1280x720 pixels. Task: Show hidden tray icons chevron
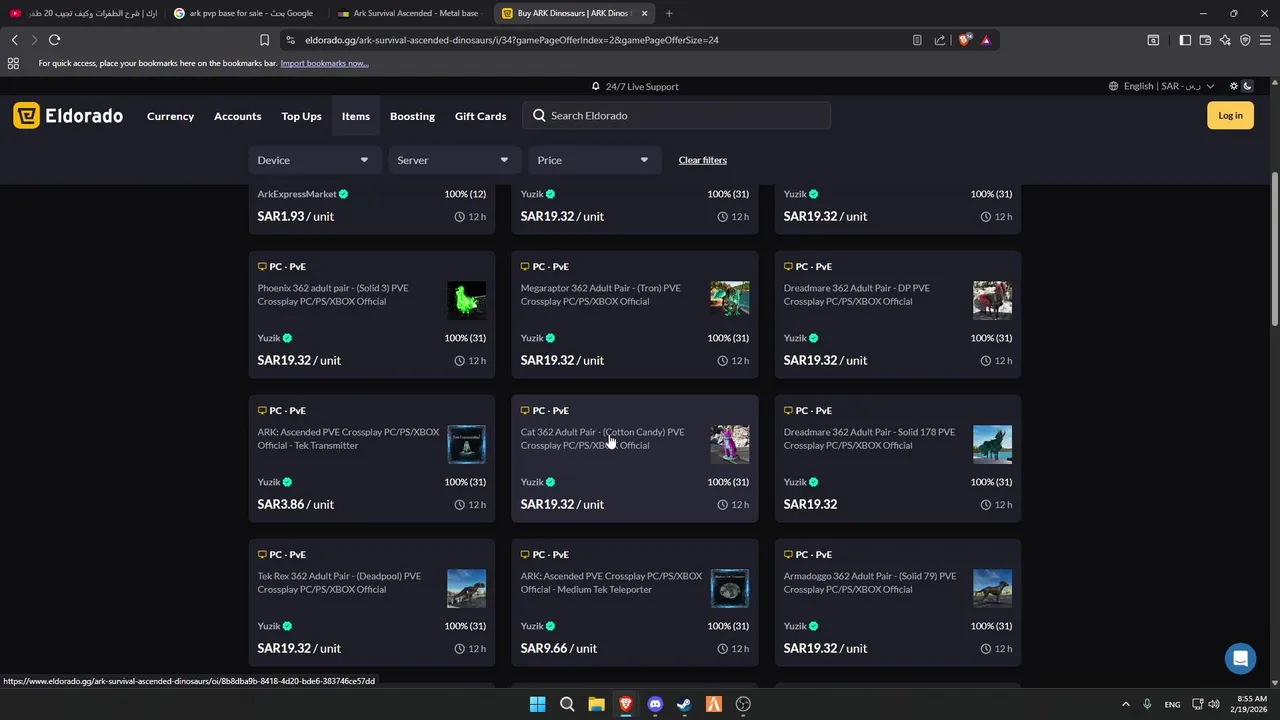click(x=1125, y=704)
